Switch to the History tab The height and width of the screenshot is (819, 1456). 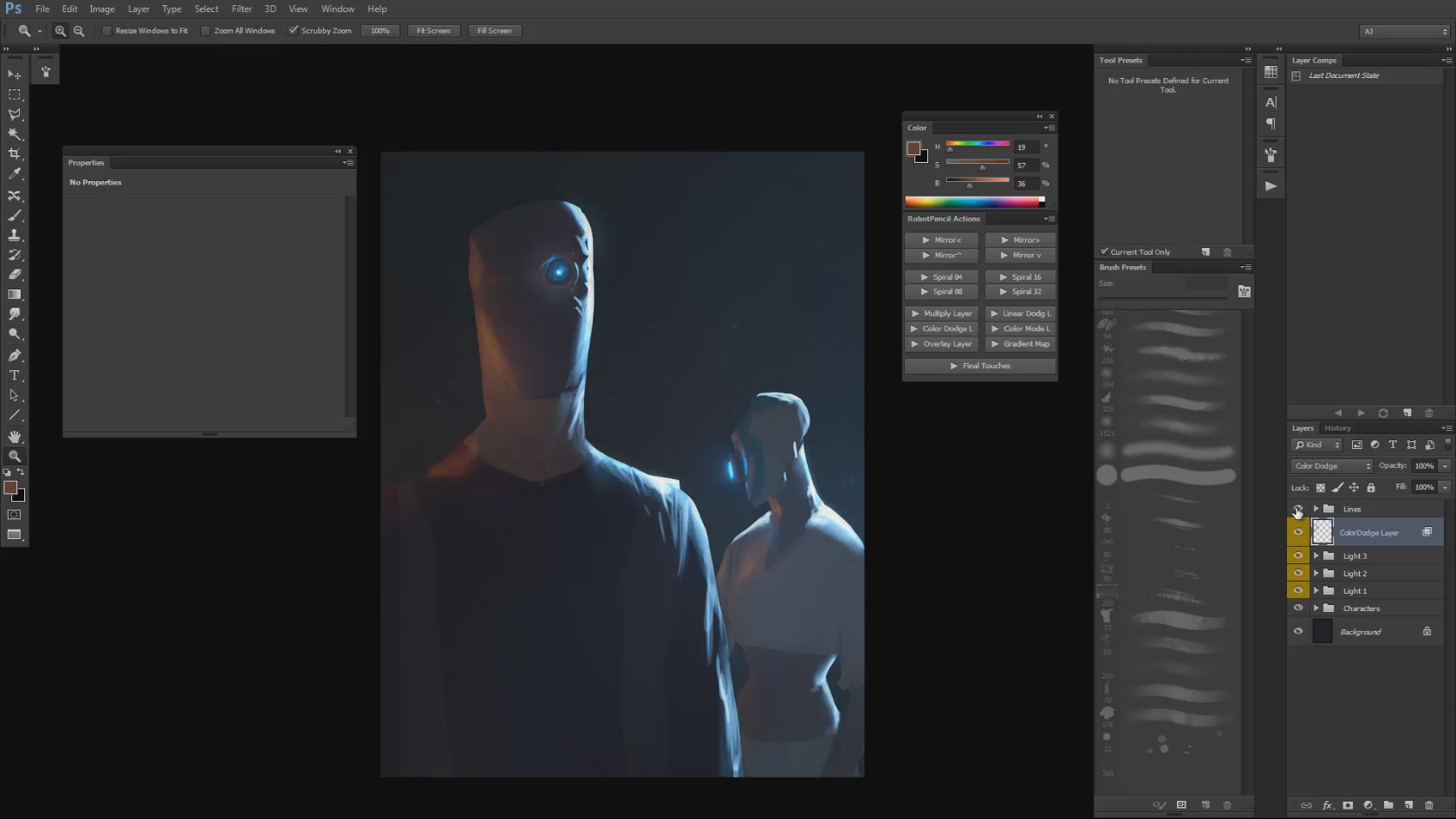pyautogui.click(x=1337, y=428)
